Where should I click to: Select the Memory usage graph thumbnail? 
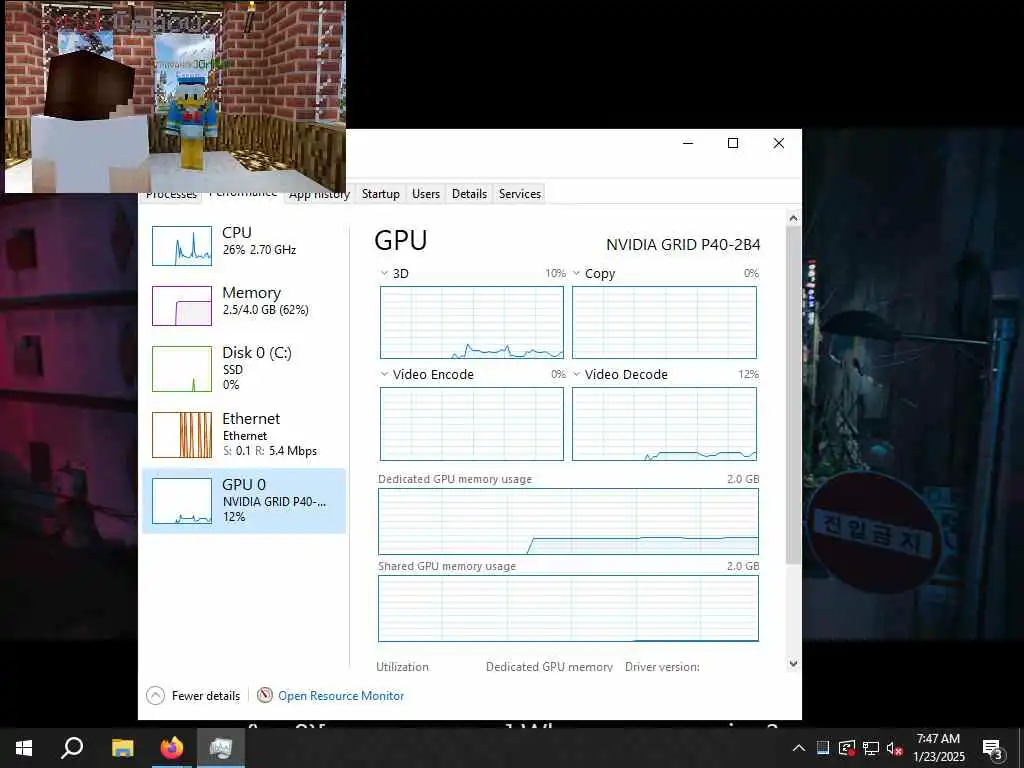point(182,306)
